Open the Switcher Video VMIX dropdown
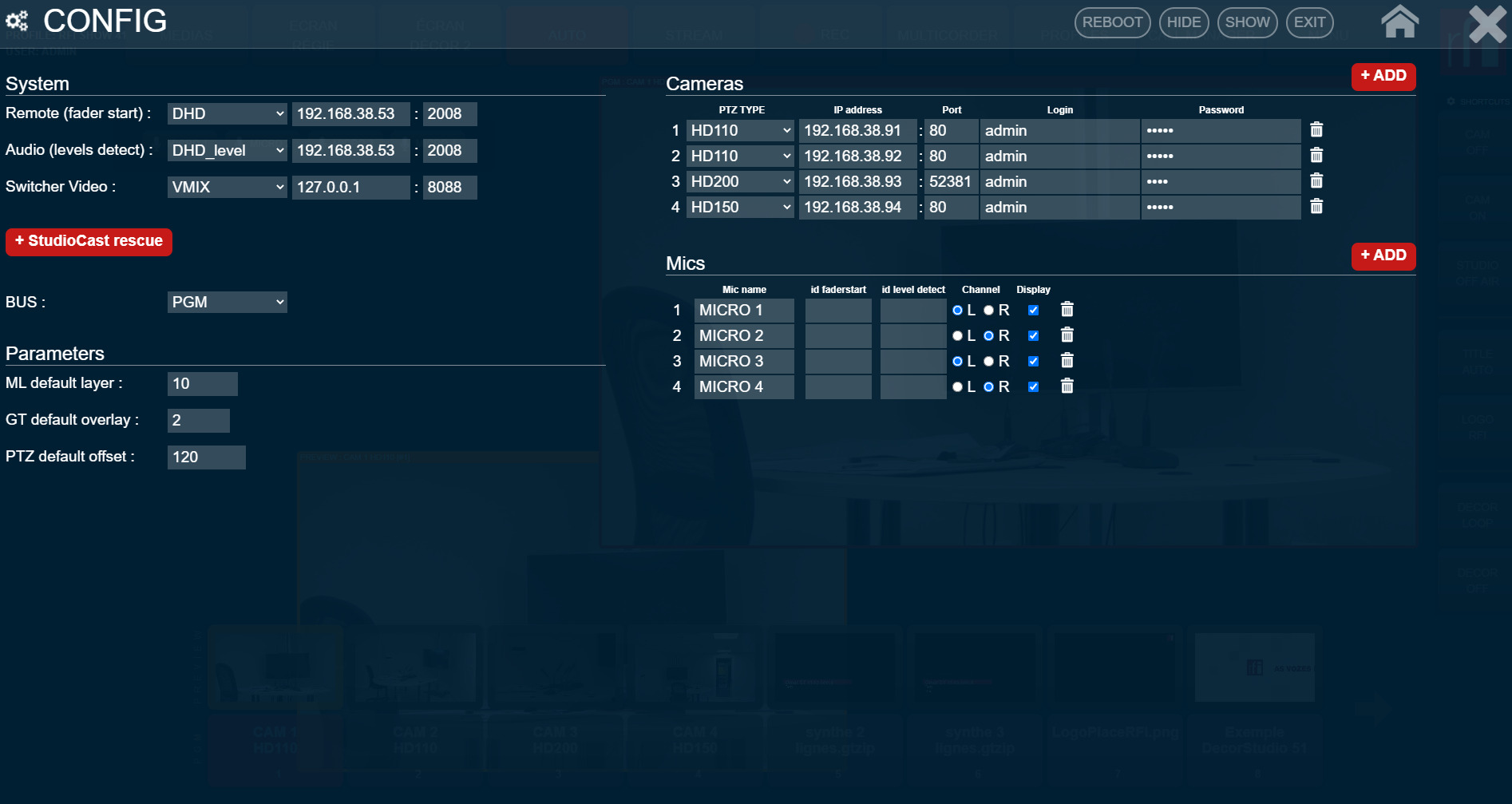The width and height of the screenshot is (1512, 804). point(227,187)
